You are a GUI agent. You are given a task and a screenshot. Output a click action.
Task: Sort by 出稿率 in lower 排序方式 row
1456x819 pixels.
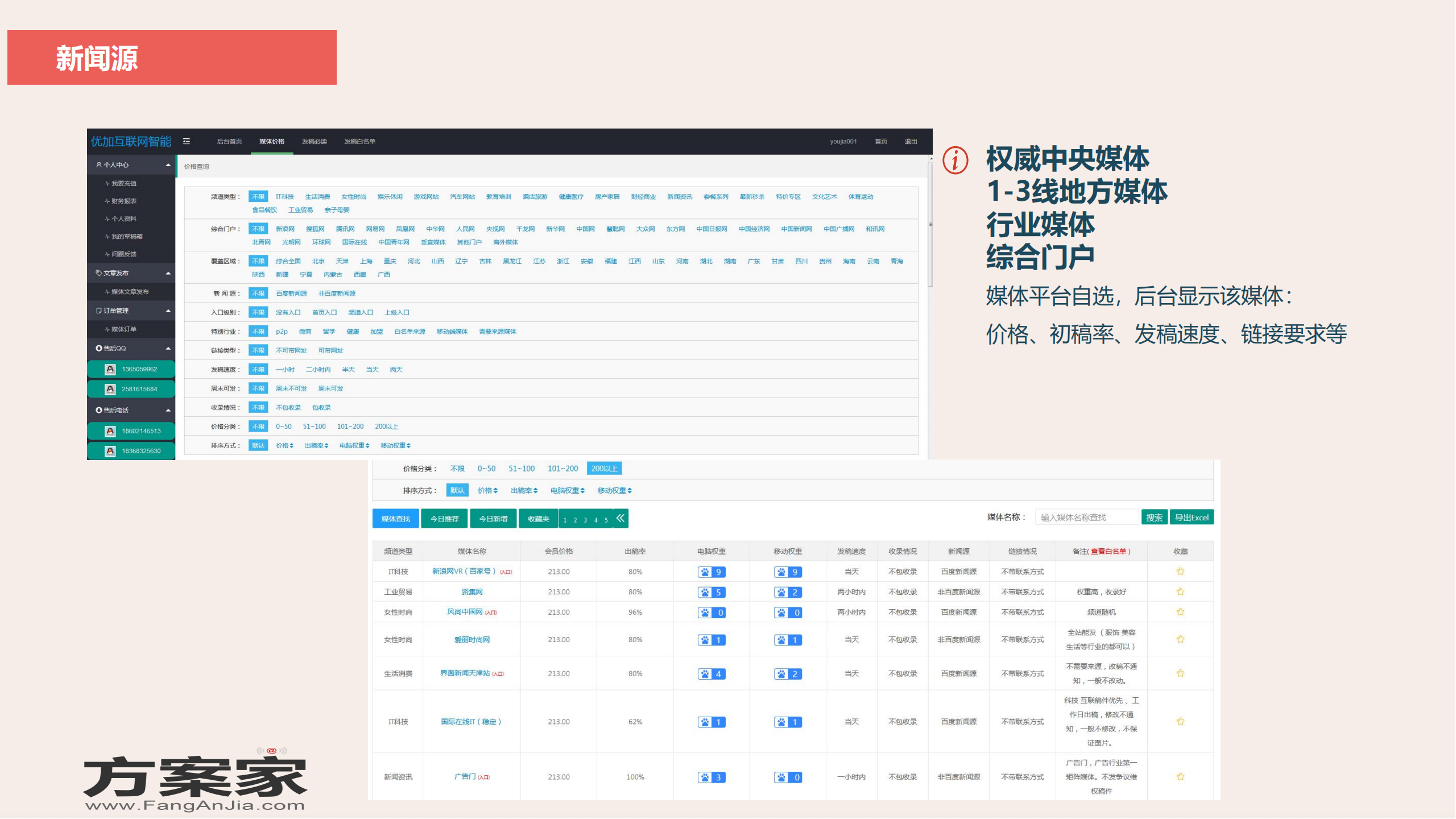tap(524, 491)
